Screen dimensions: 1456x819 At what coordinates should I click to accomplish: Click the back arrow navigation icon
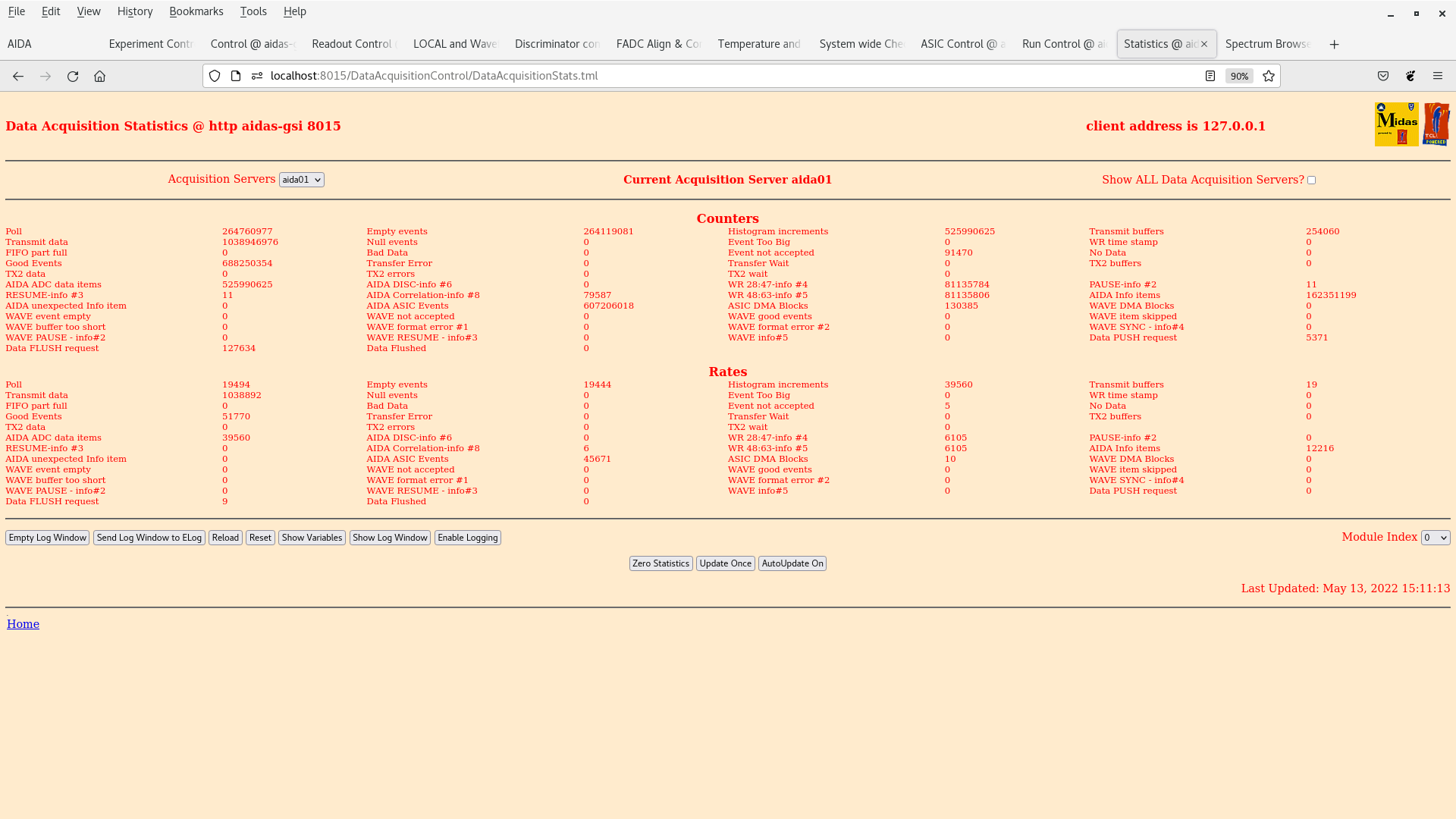pyautogui.click(x=18, y=76)
